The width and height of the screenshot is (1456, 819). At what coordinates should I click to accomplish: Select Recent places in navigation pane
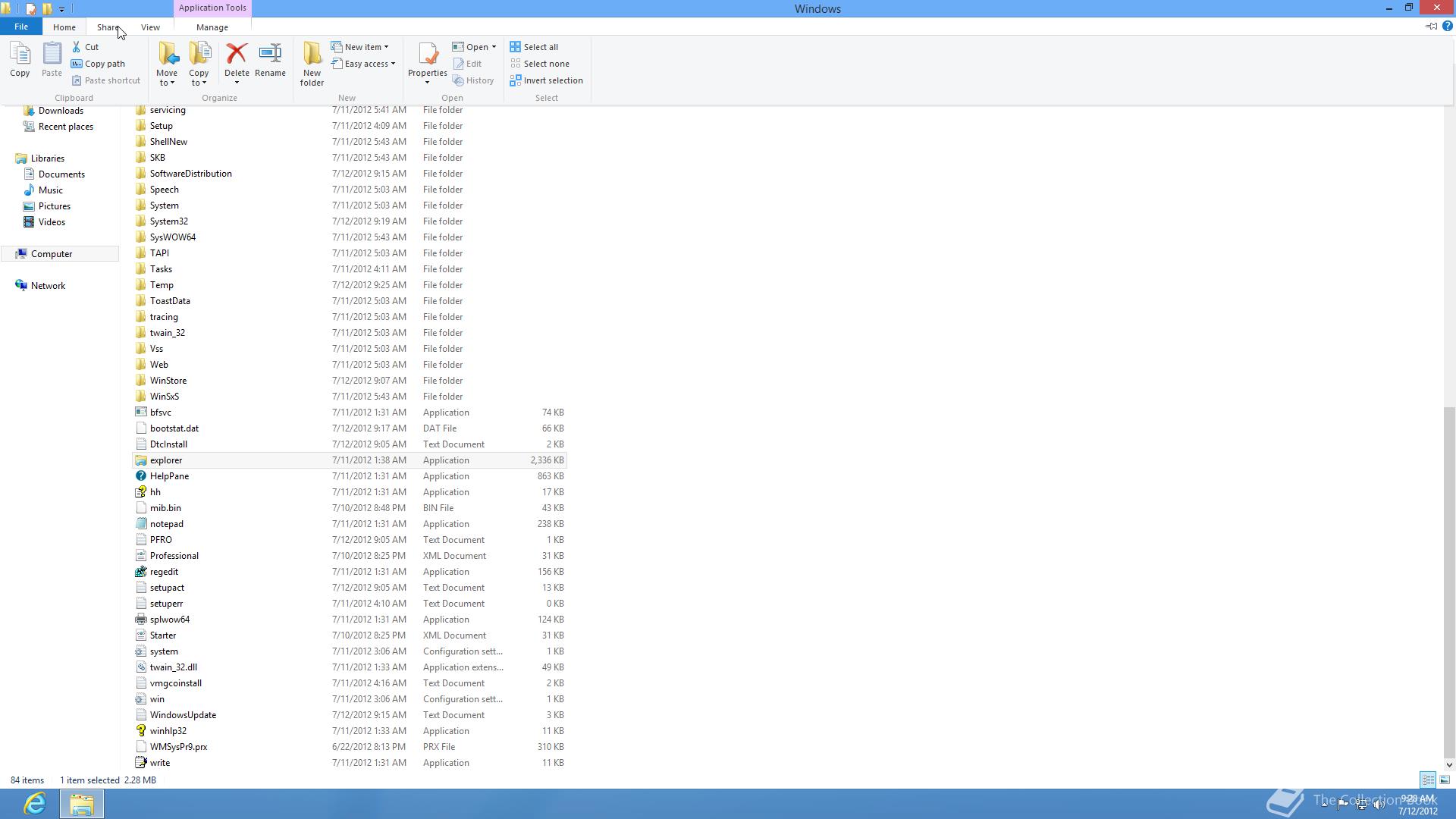[x=58, y=127]
